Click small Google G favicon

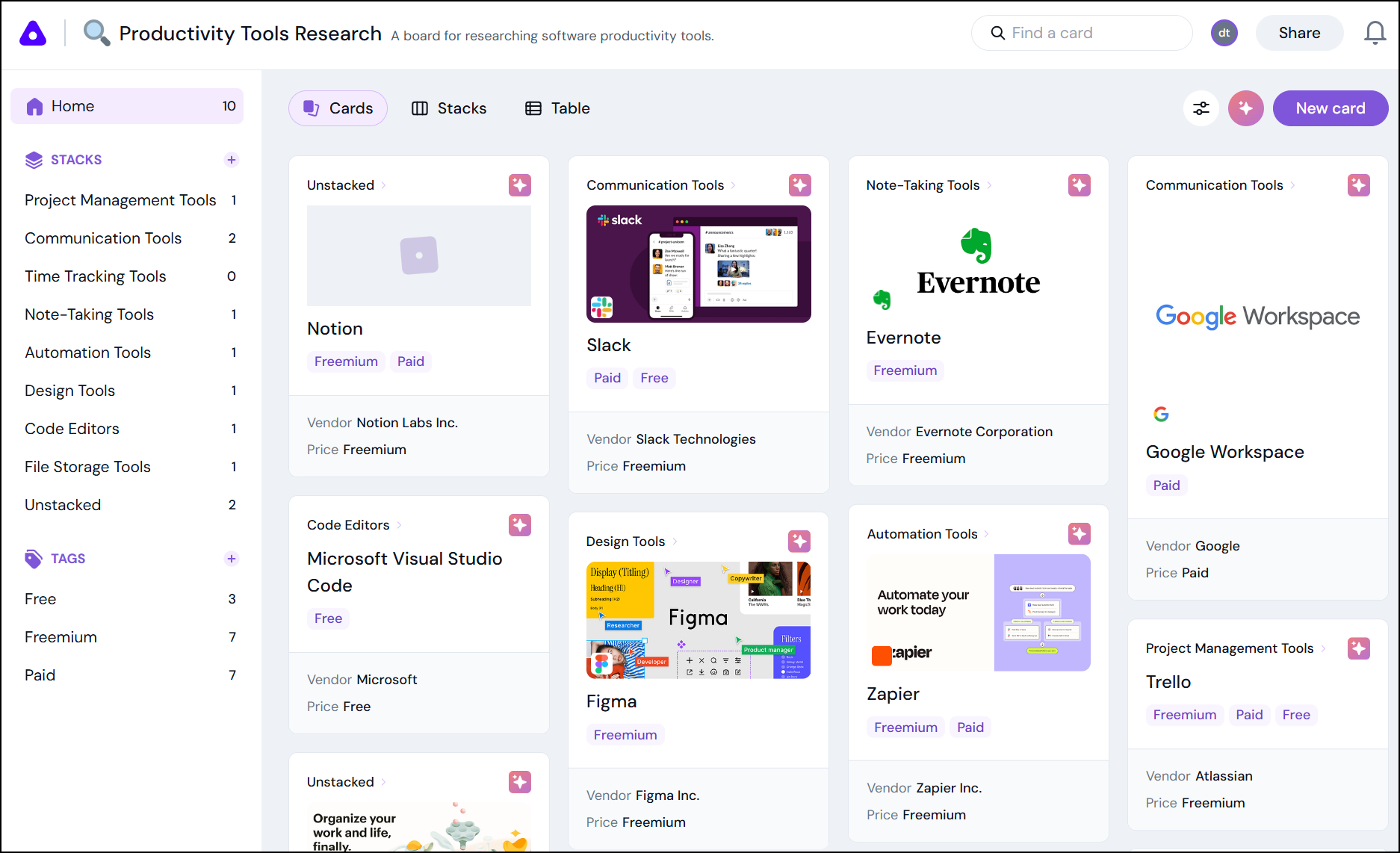pos(1161,414)
